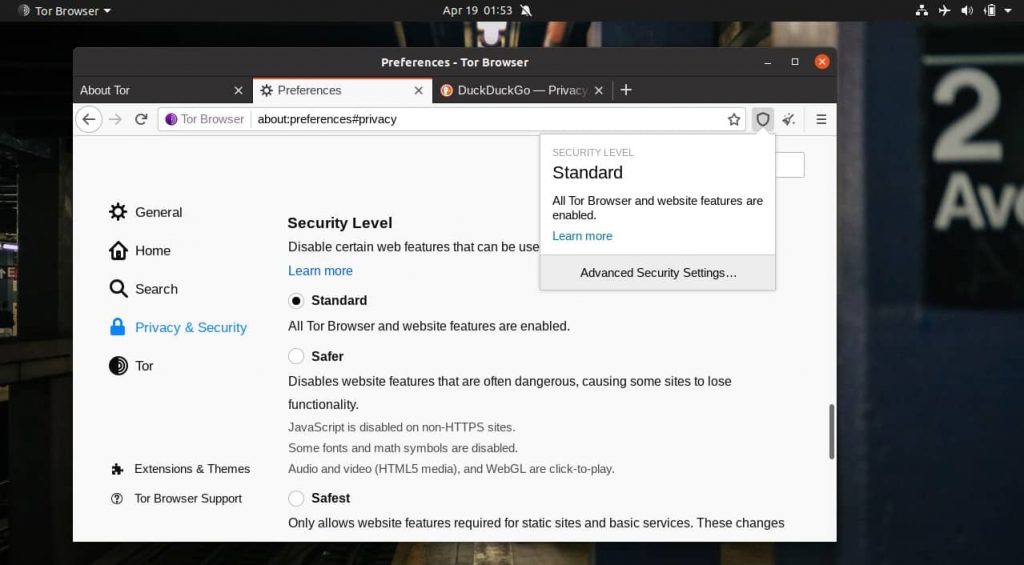Bookmark this page with star icon
Screen dimensions: 1024x565
click(x=734, y=119)
